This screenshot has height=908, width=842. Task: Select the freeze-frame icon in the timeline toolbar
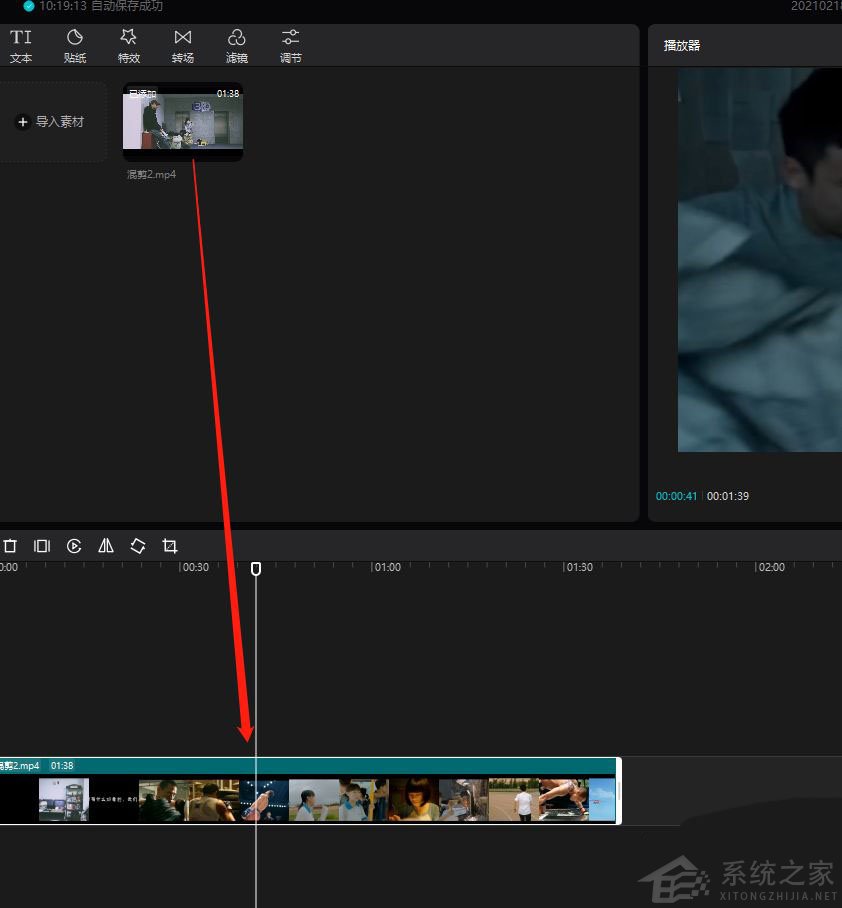coord(42,546)
